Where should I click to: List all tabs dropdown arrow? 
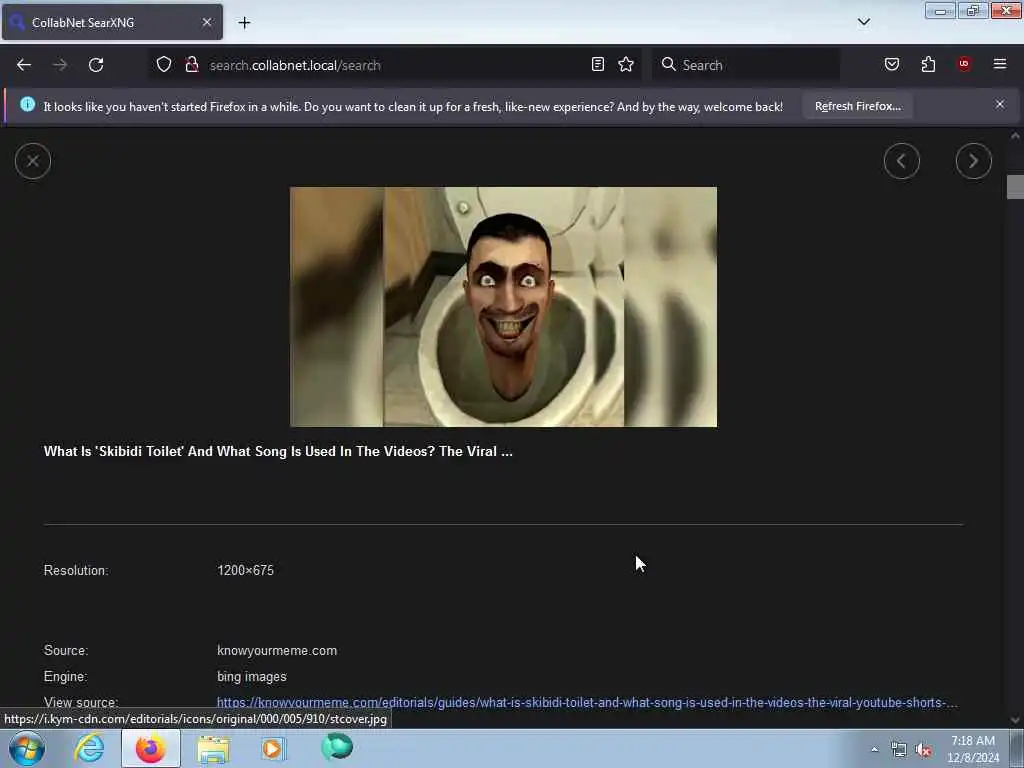(x=863, y=22)
